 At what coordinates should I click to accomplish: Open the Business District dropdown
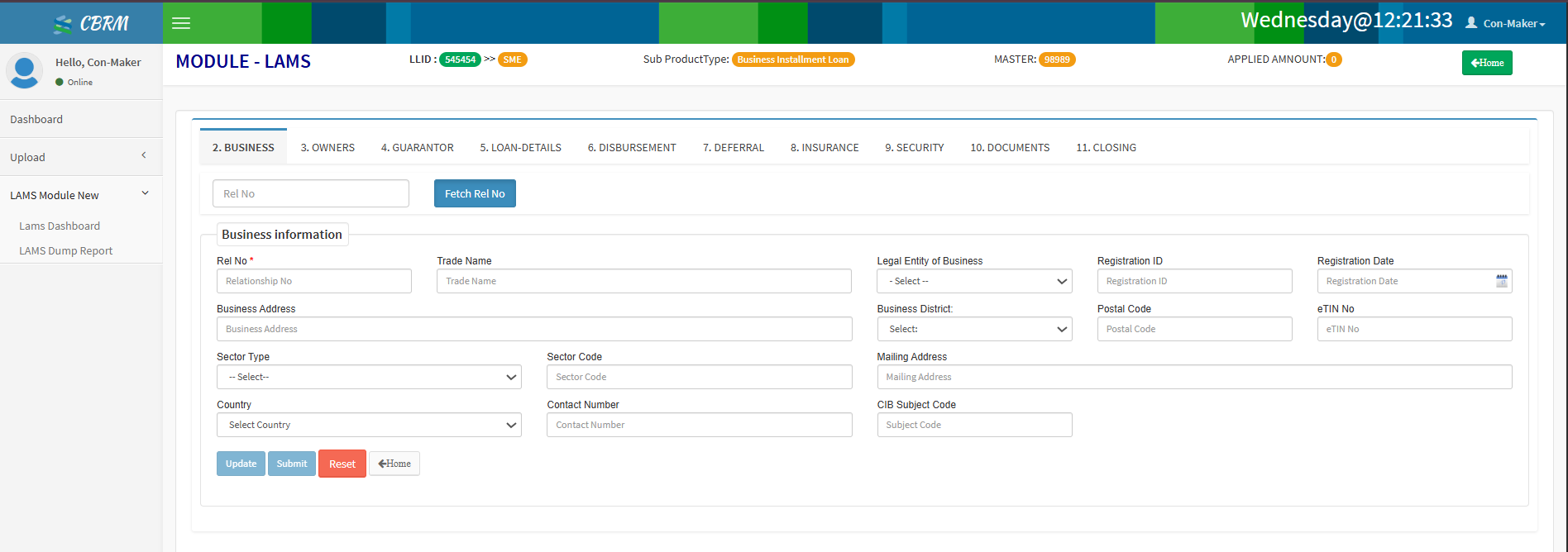973,329
